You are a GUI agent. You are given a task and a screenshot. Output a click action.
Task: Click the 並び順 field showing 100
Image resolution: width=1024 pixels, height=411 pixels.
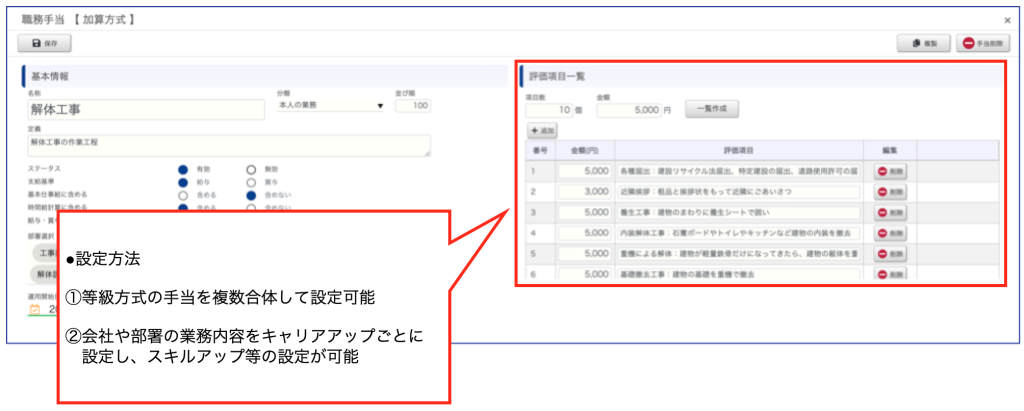click(413, 105)
